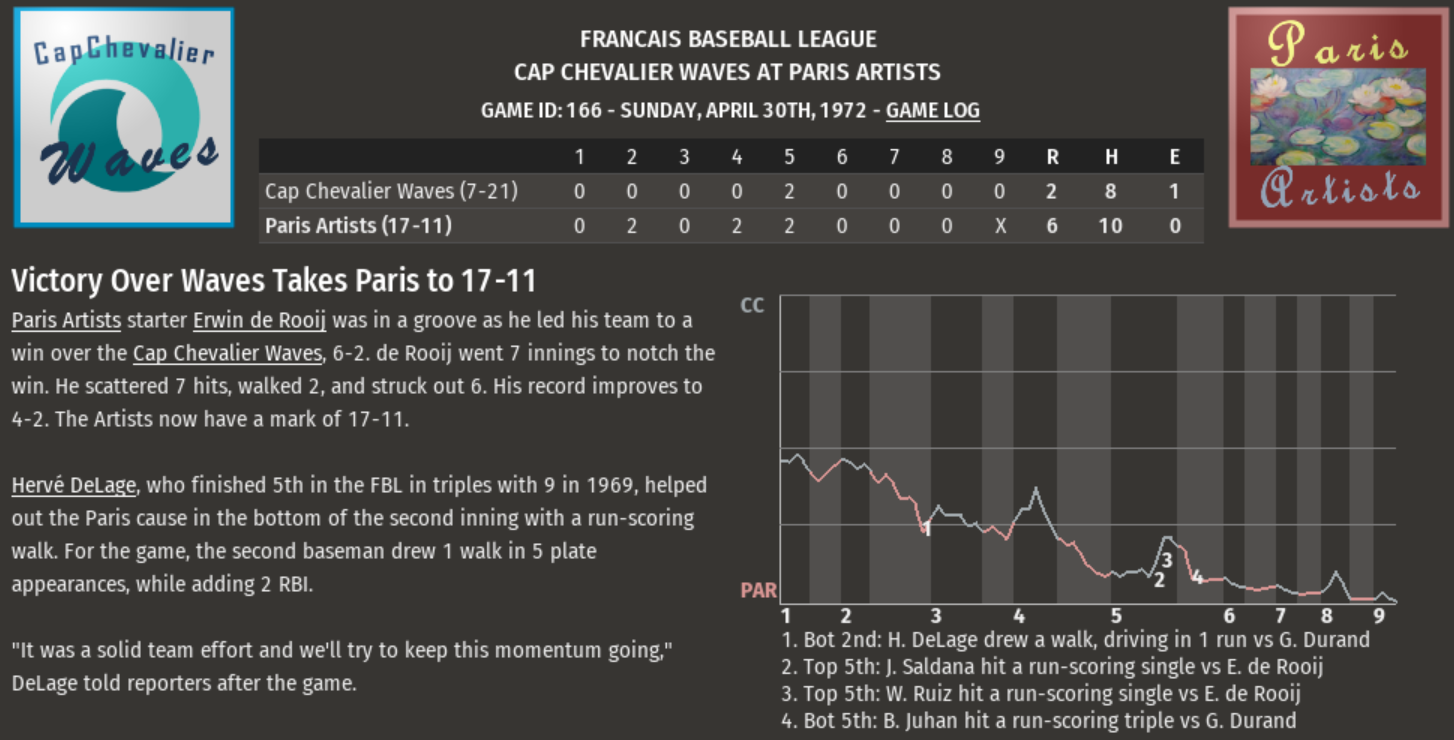Viewport: 1454px width, 740px height.
Task: Click the article headline about Paris reaching 17-11
Action: (274, 281)
